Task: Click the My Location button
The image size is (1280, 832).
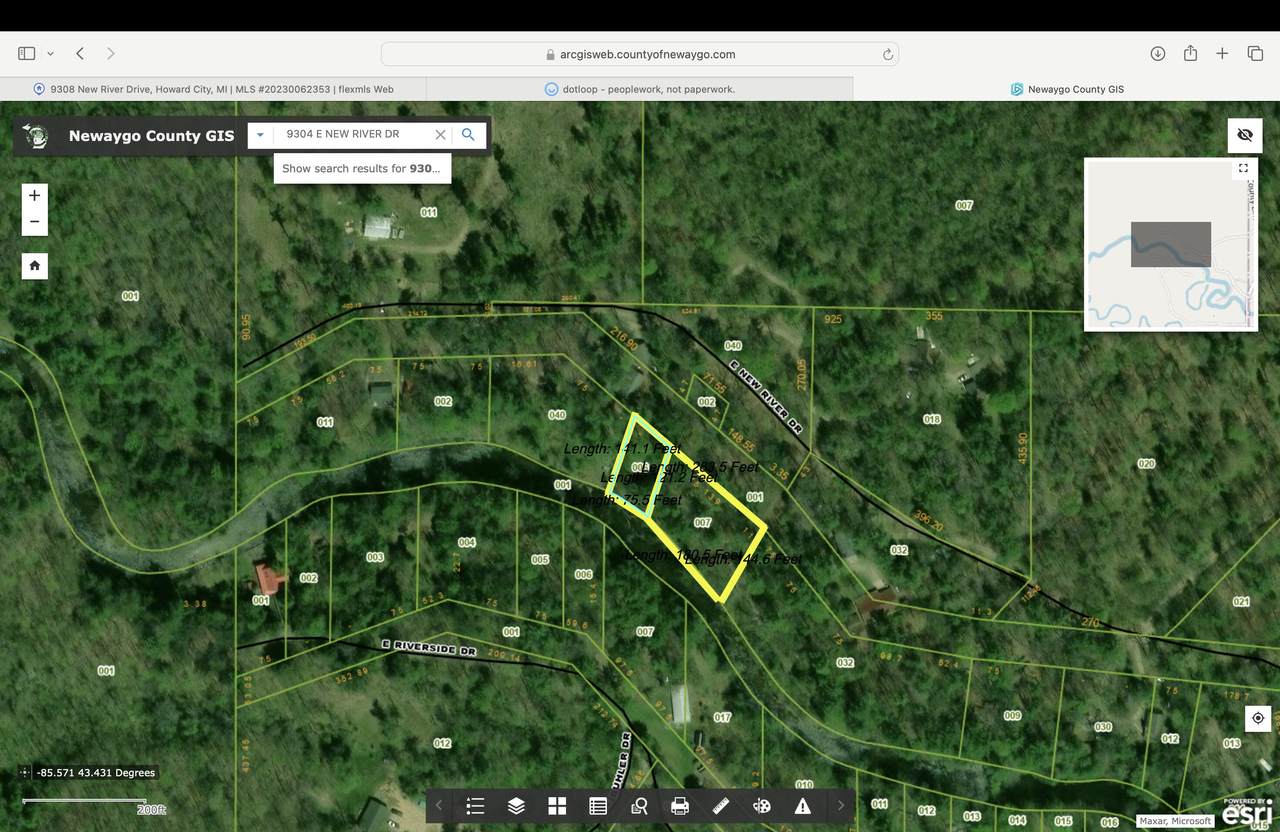Action: (x=1258, y=718)
